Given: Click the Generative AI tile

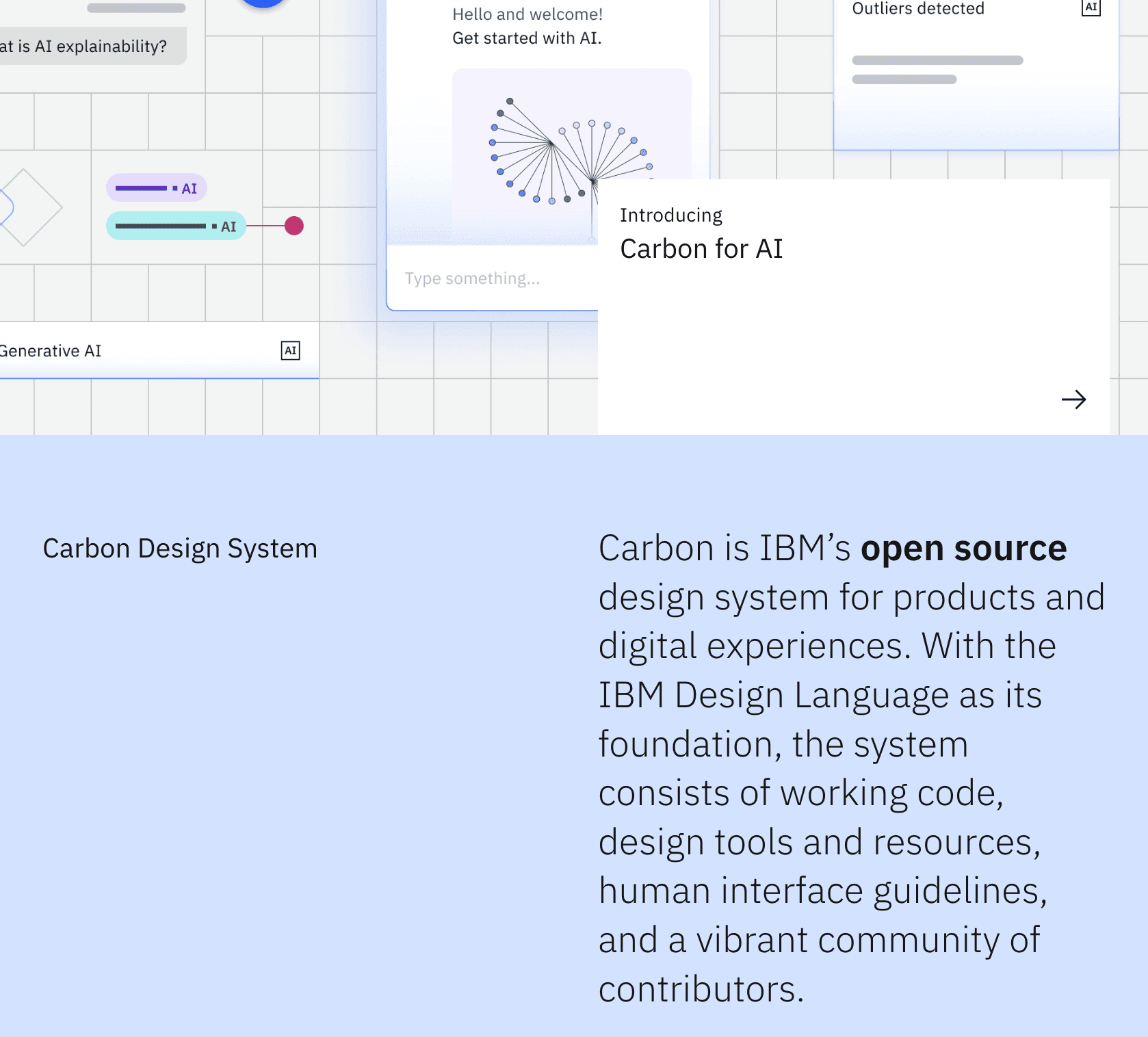Looking at the screenshot, I should 159,350.
